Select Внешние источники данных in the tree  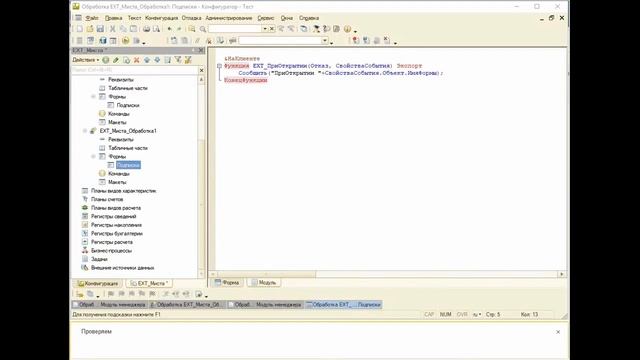pos(122,268)
